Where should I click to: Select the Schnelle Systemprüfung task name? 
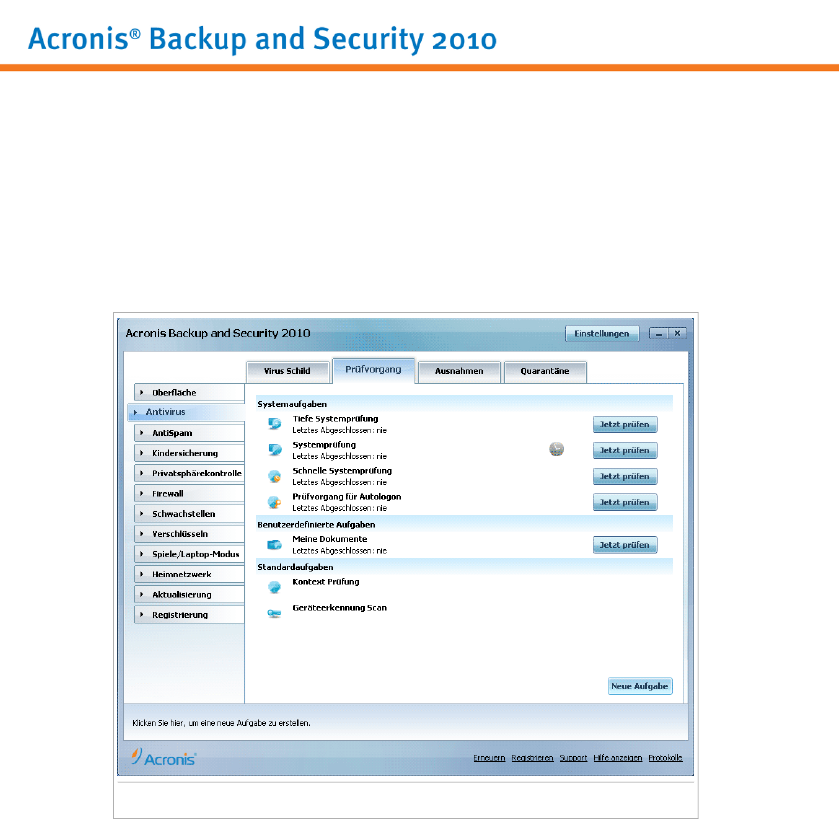pyautogui.click(x=342, y=471)
